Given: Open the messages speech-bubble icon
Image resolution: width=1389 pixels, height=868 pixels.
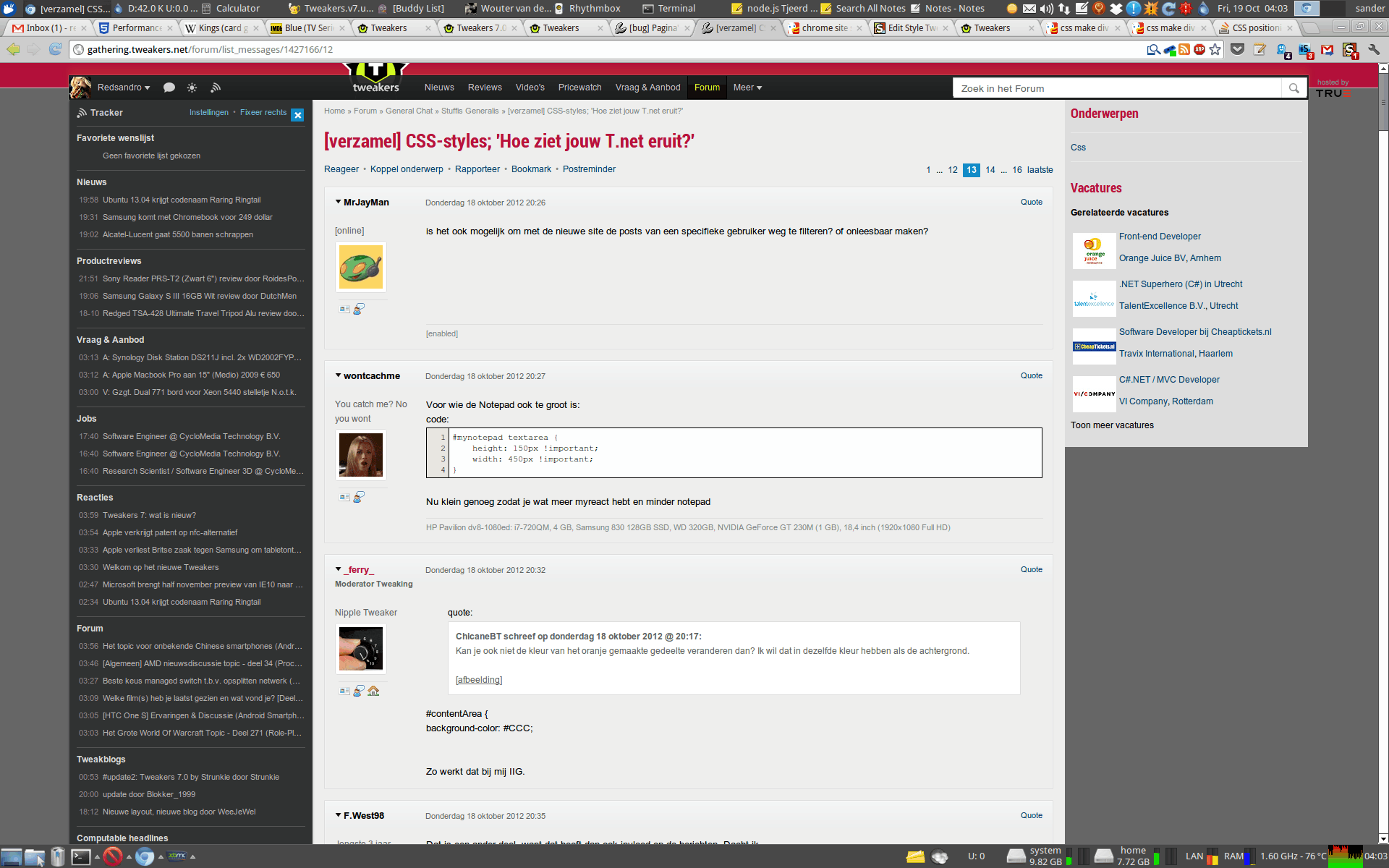Looking at the screenshot, I should coord(169,88).
